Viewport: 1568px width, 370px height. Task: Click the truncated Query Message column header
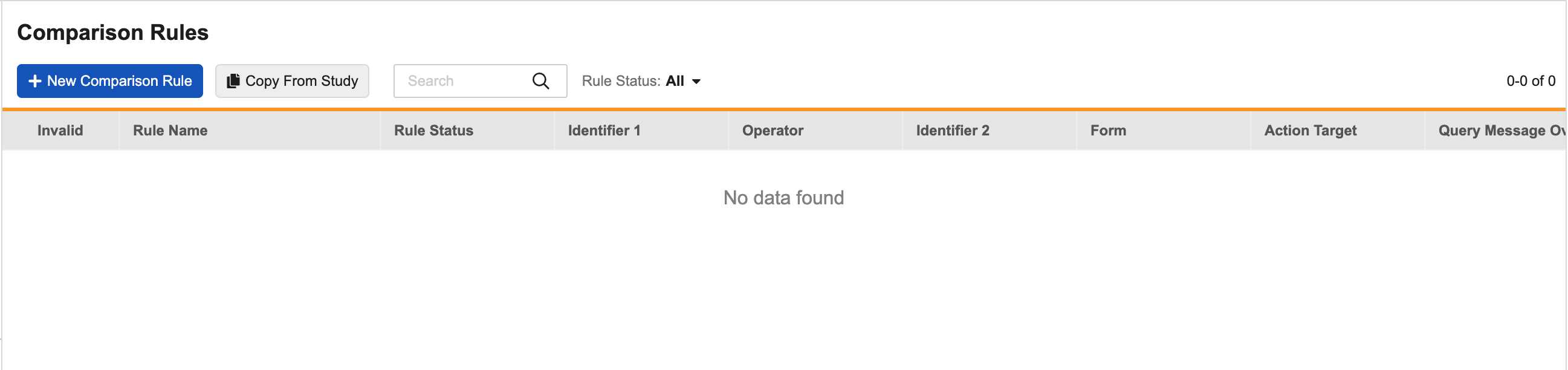pos(1500,130)
